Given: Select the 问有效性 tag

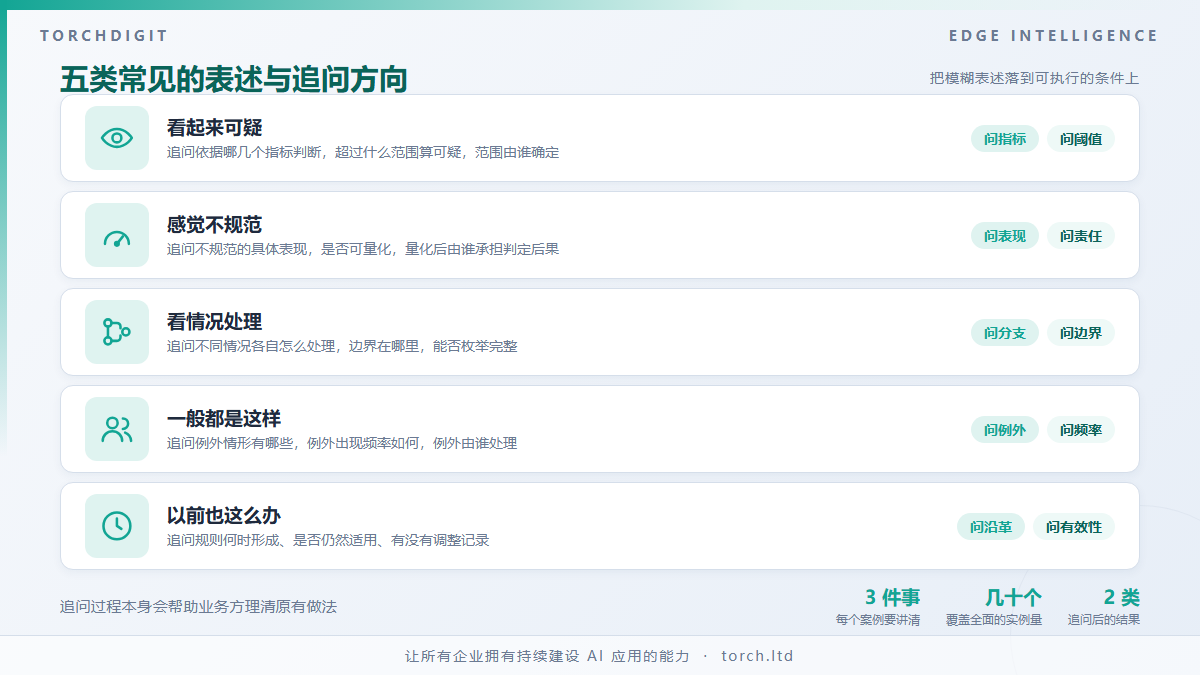Looking at the screenshot, I should 1074,527.
